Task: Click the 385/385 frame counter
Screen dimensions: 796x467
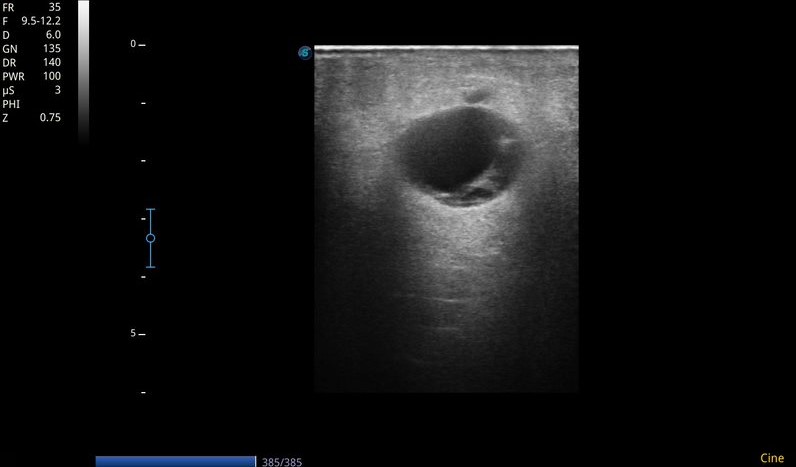Action: [281, 462]
